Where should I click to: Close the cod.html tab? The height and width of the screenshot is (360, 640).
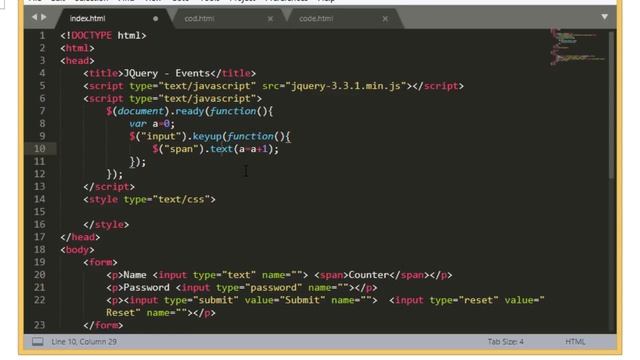(270, 19)
